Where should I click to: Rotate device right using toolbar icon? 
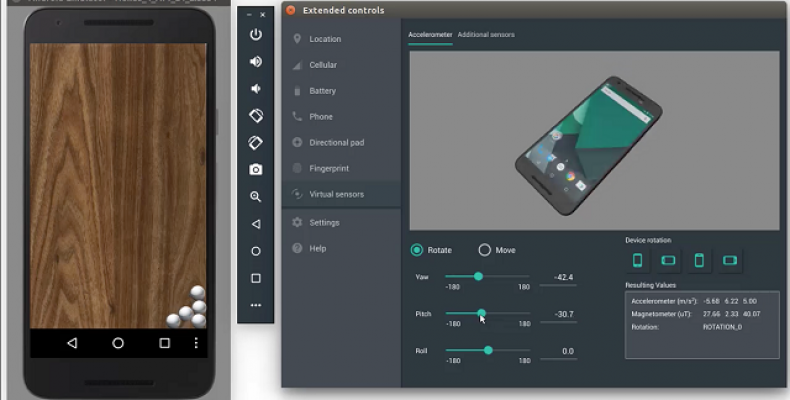256,143
